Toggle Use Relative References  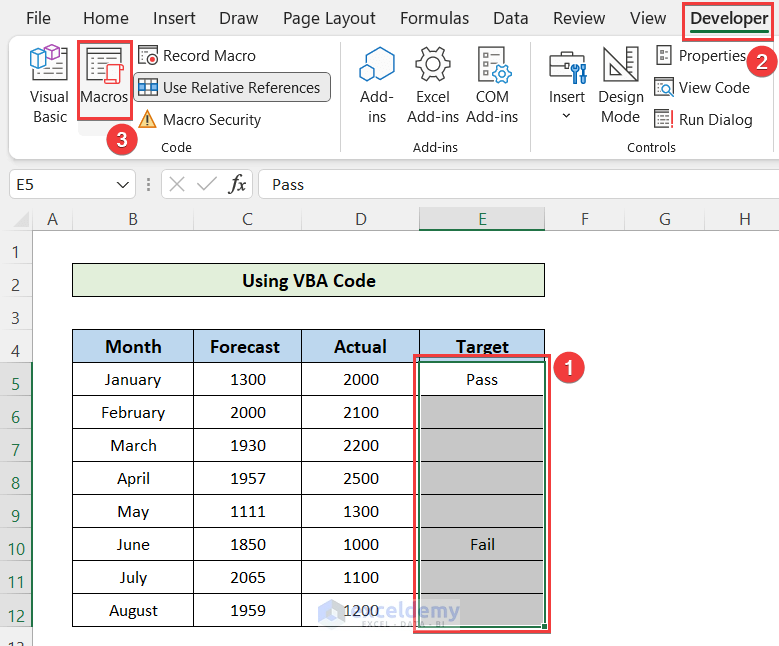[x=231, y=88]
